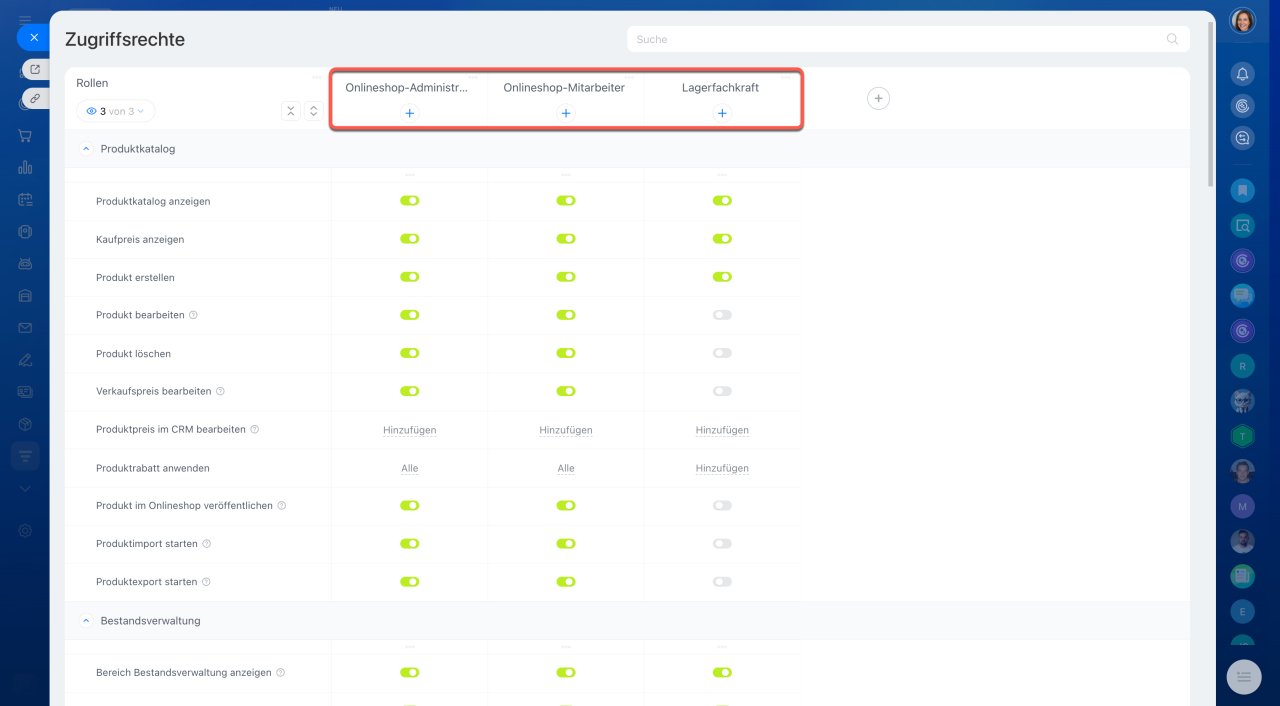Collapse the Produktkatalog section
1280x706 pixels.
[x=86, y=149]
